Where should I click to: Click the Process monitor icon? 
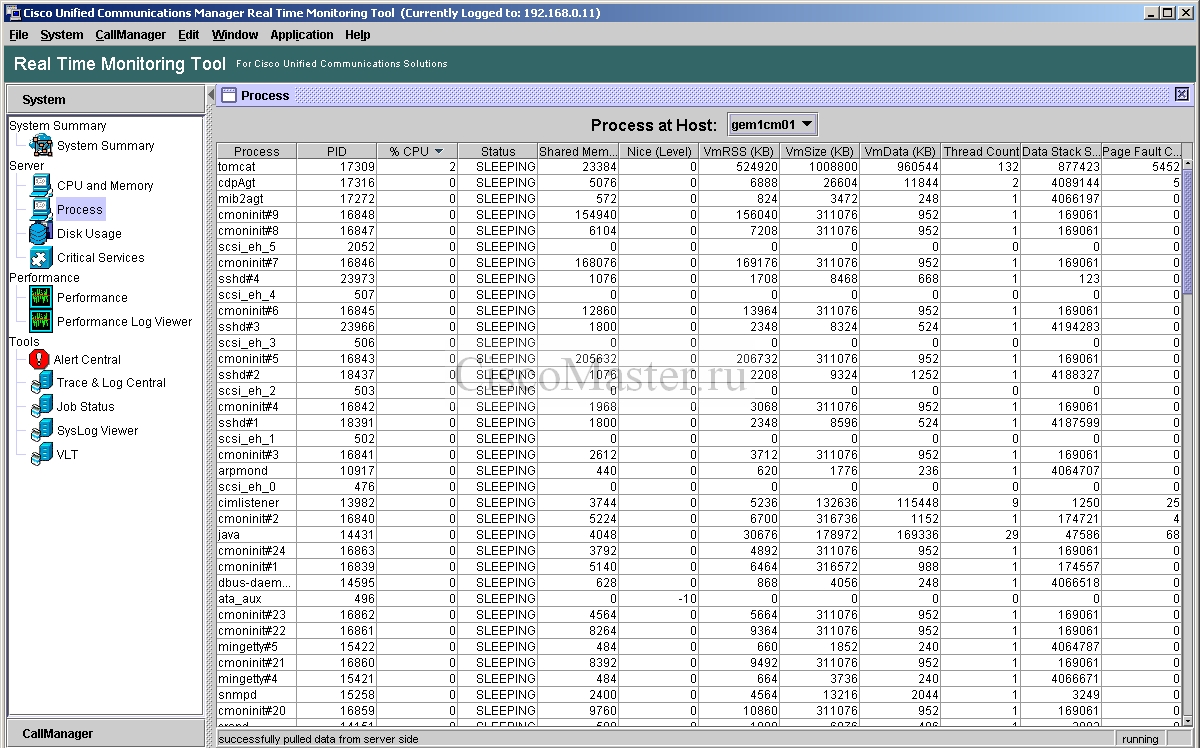tap(41, 209)
